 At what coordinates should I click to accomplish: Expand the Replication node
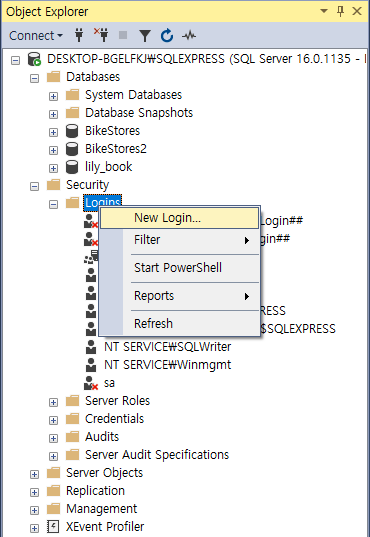(34, 492)
